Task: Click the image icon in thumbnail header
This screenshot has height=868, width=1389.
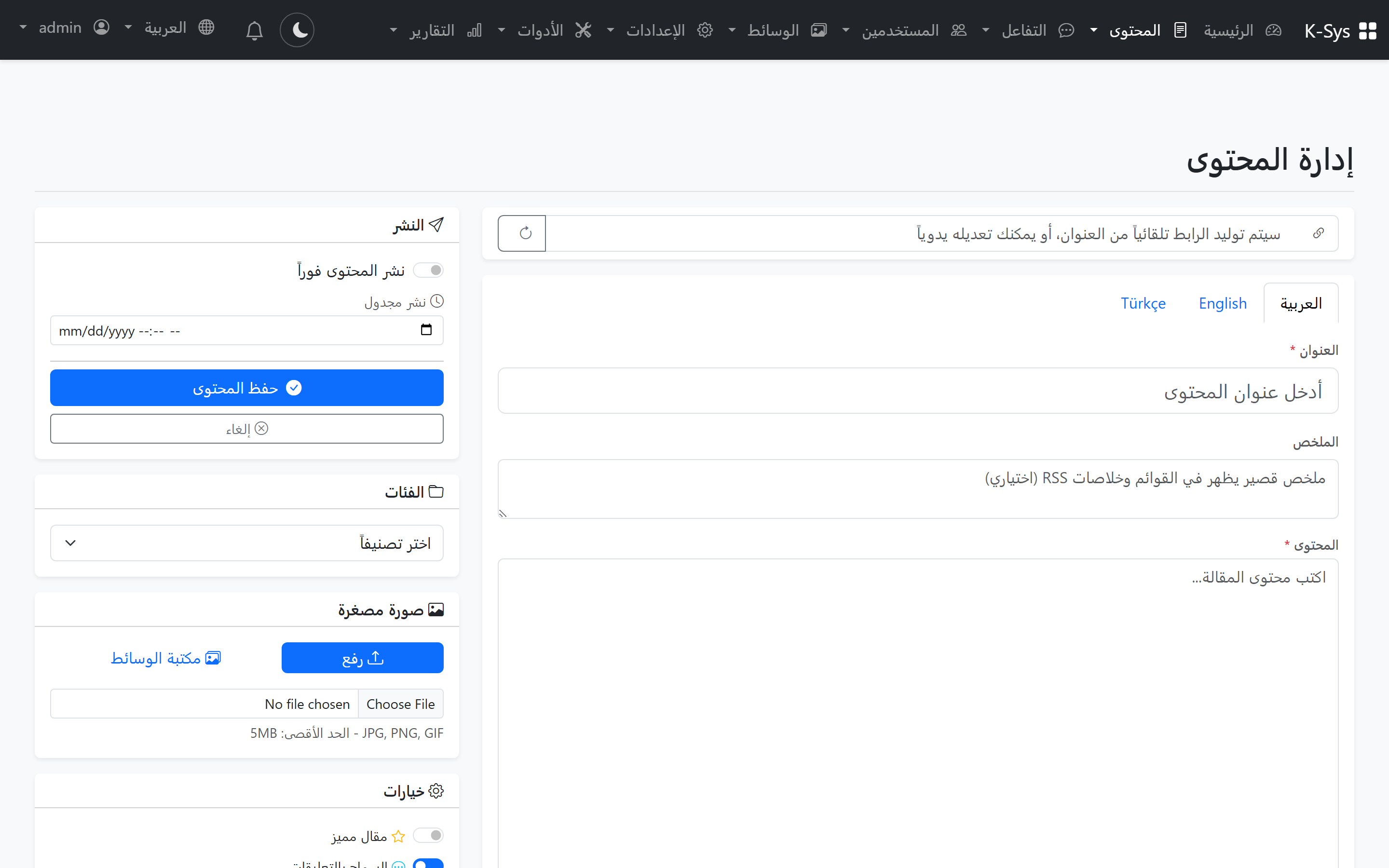Action: coord(436,609)
